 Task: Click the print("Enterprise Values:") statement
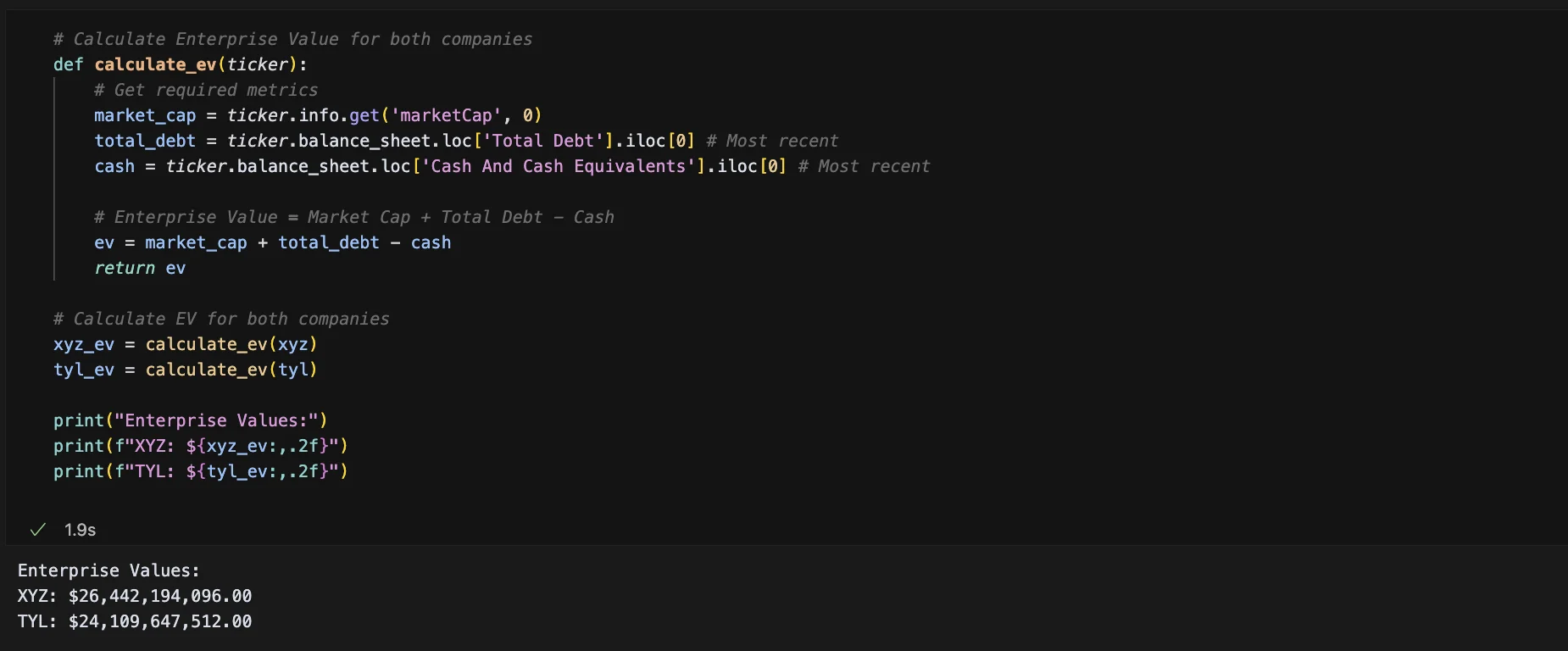coord(190,420)
